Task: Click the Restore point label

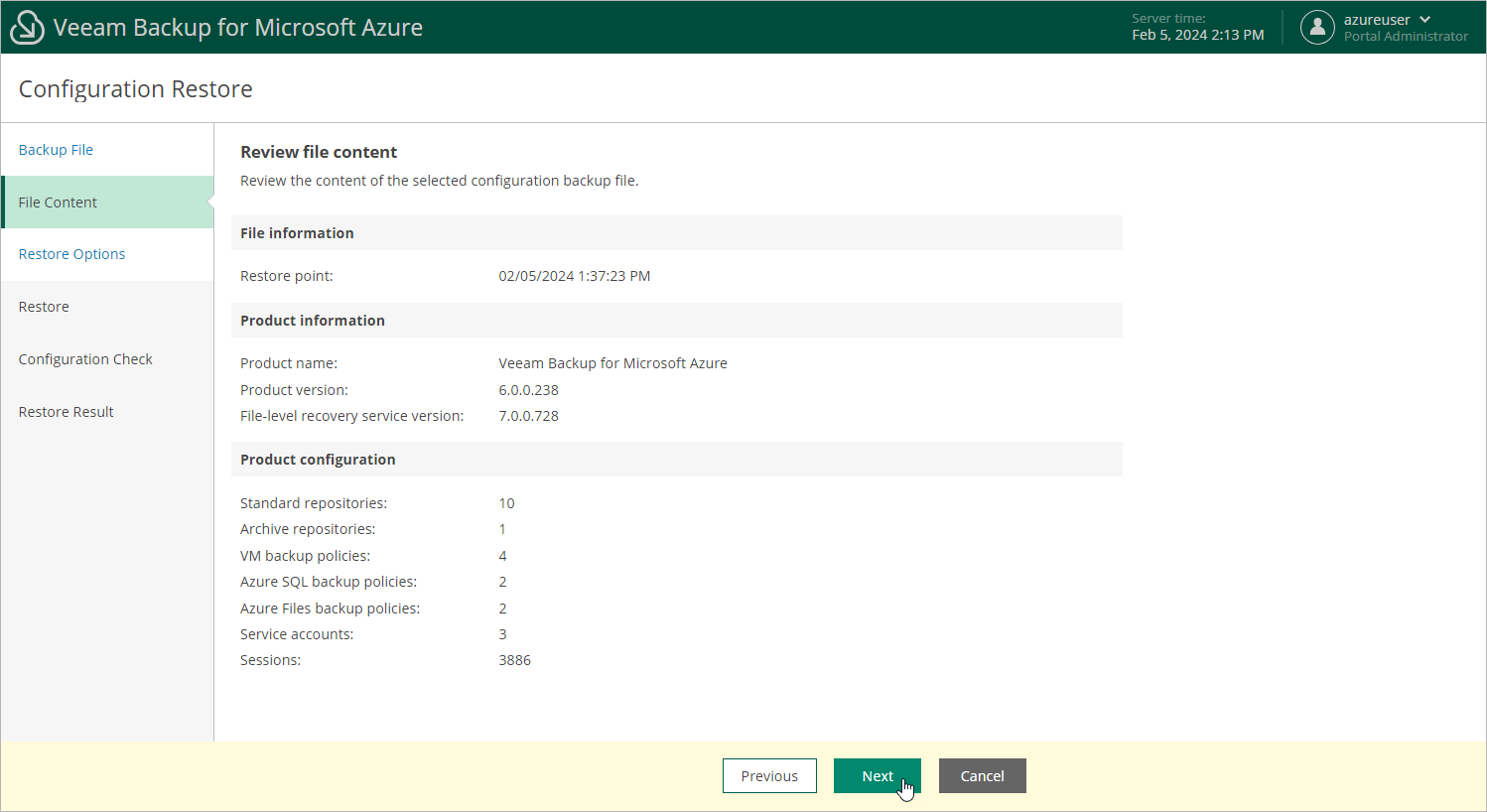Action: pyautogui.click(x=287, y=276)
